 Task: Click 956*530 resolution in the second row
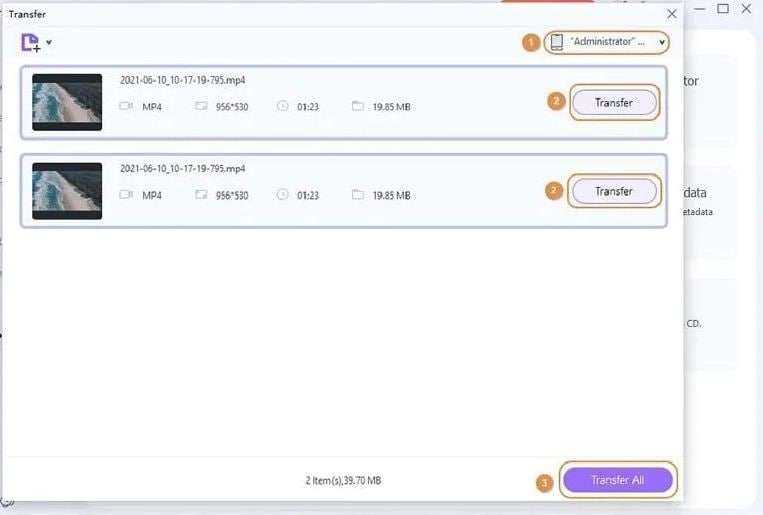click(232, 195)
